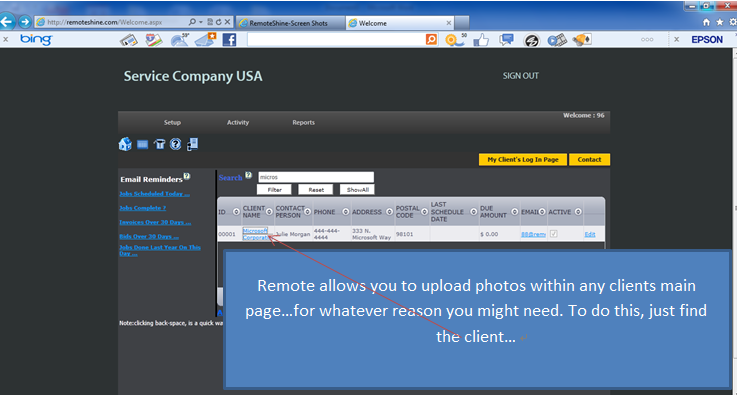Refresh the page from the address bar
737x395 pixels.
click(219, 22)
